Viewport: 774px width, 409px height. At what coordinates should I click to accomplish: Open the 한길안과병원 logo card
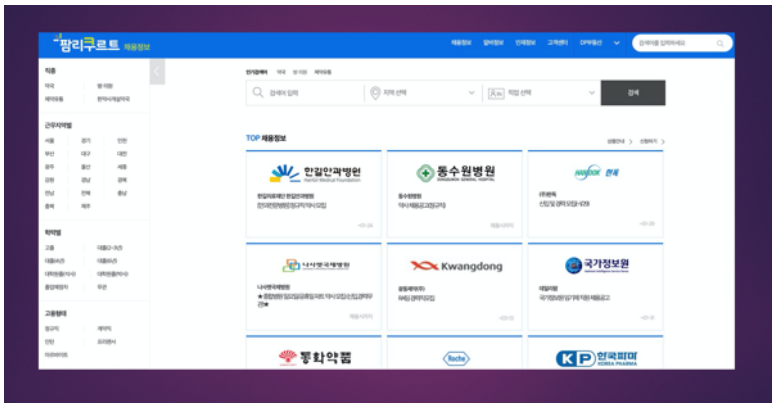click(x=314, y=194)
